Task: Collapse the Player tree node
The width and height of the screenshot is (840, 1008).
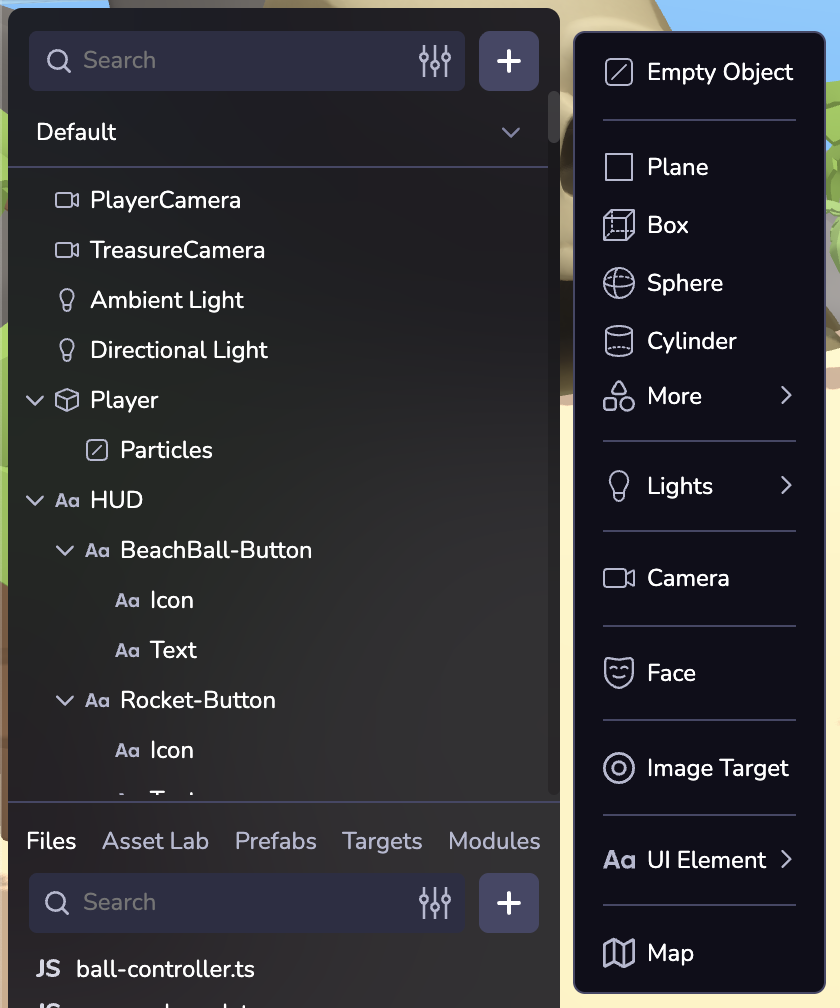Action: [x=35, y=400]
